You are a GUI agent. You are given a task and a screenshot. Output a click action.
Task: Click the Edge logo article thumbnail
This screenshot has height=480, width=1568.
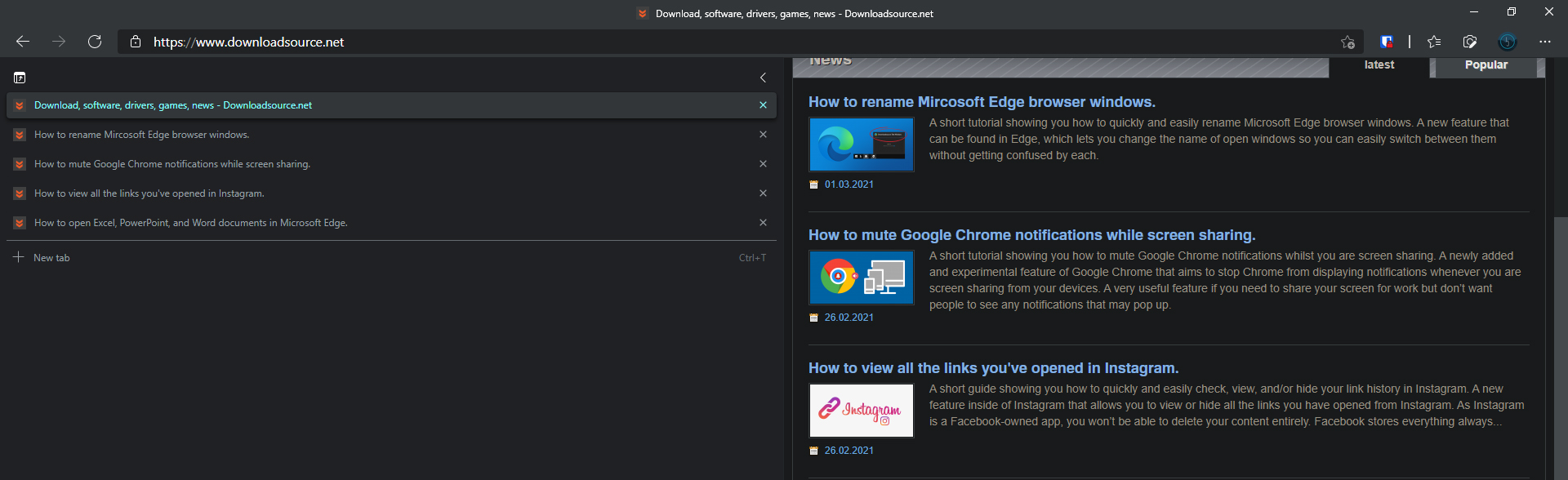point(862,144)
